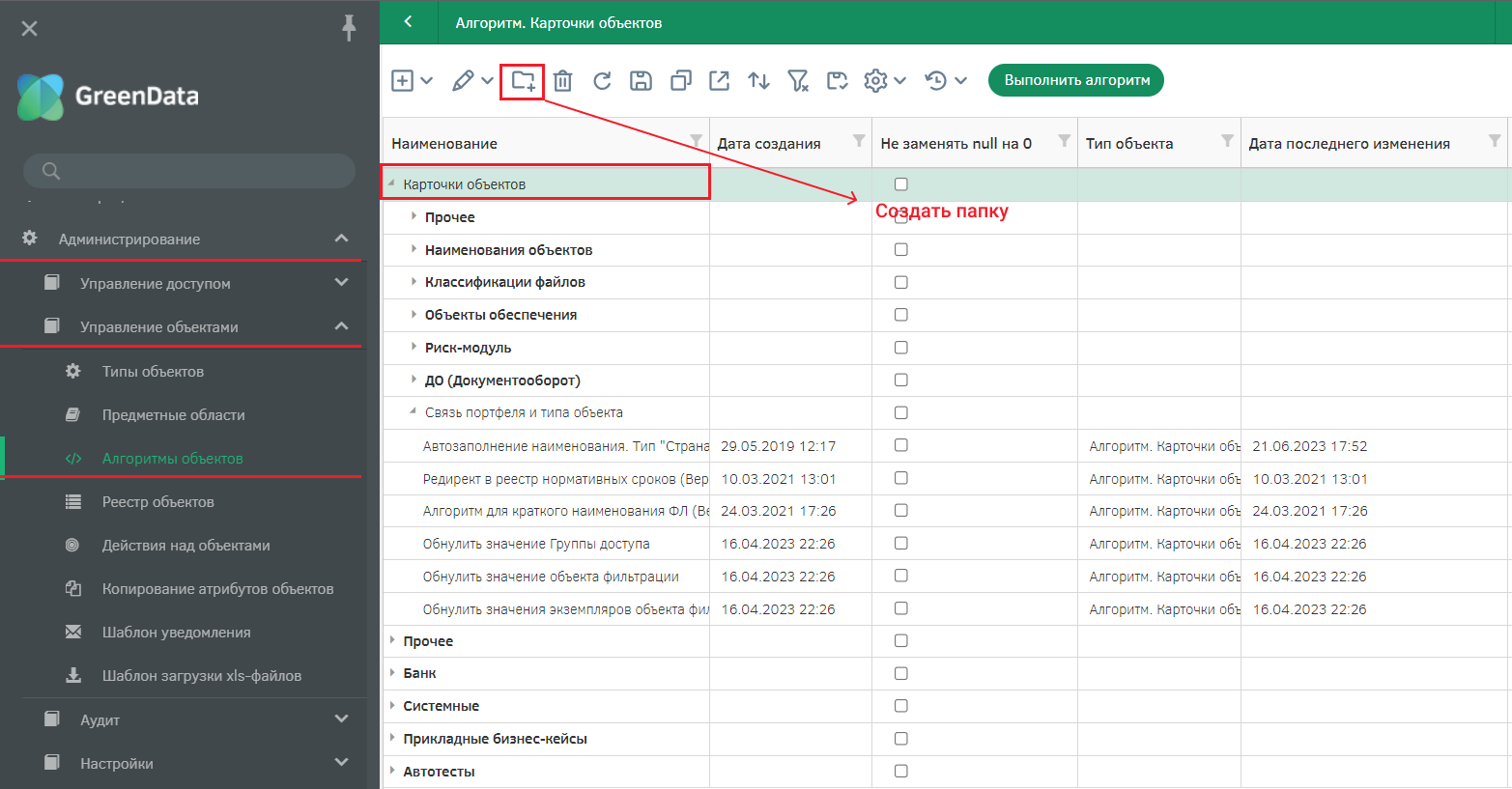Click the save diskette icon
The height and width of the screenshot is (789, 1512).
641,81
